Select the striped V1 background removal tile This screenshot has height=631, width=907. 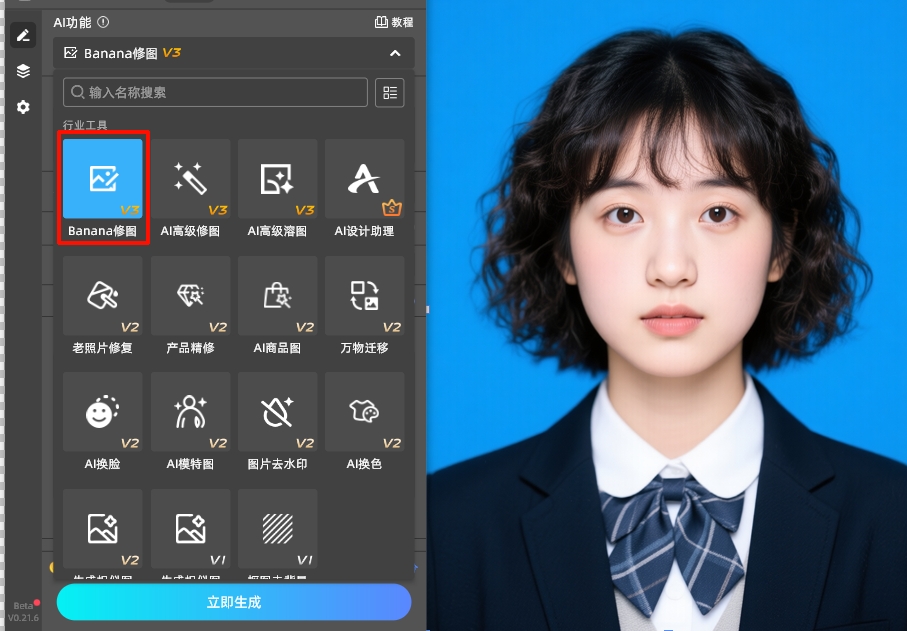tap(277, 528)
